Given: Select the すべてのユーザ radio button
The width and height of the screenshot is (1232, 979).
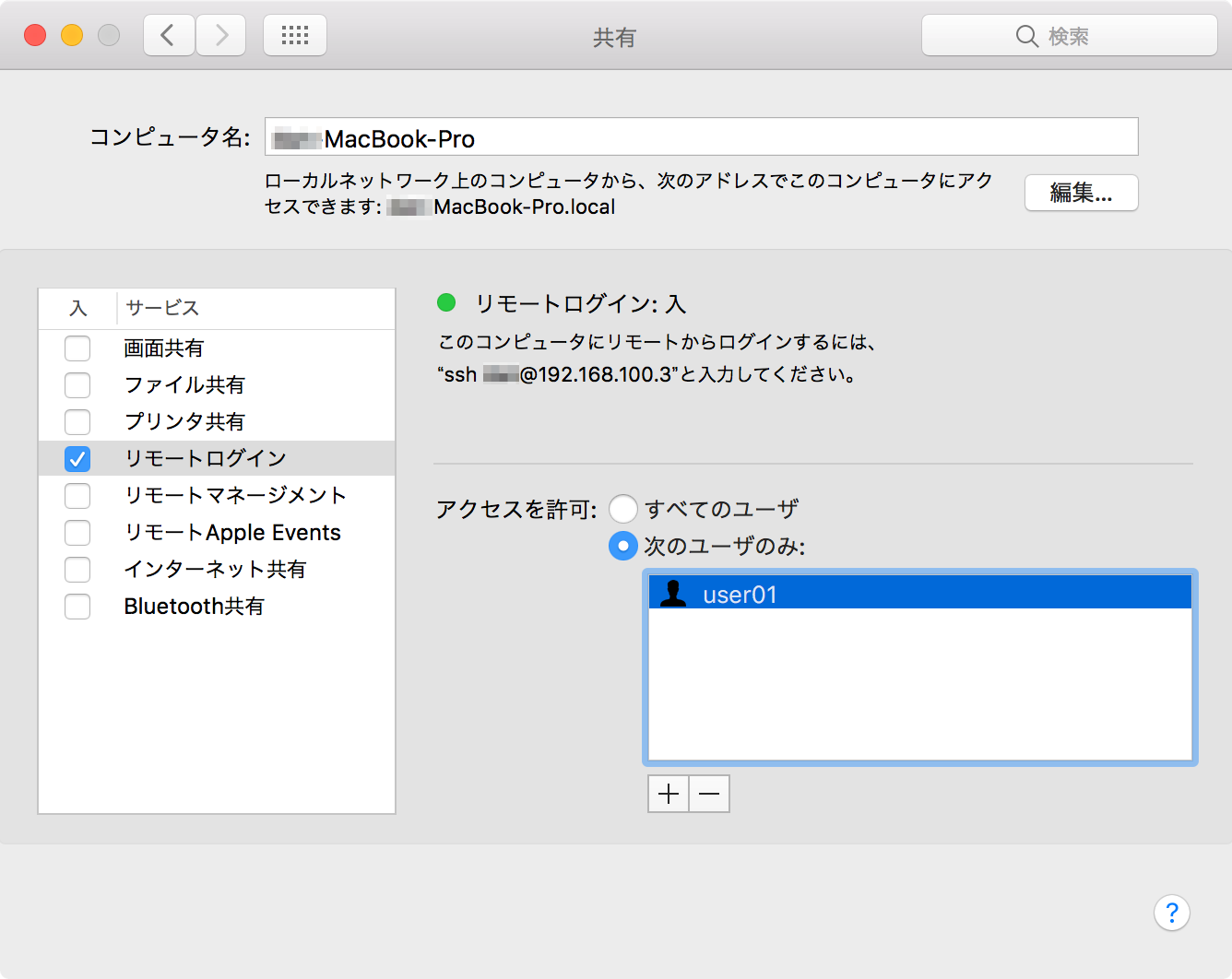Looking at the screenshot, I should [x=623, y=508].
